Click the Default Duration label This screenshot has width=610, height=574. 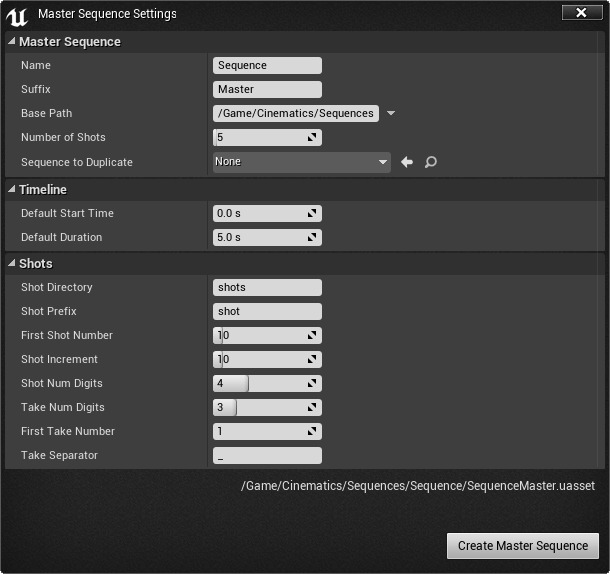(x=61, y=237)
